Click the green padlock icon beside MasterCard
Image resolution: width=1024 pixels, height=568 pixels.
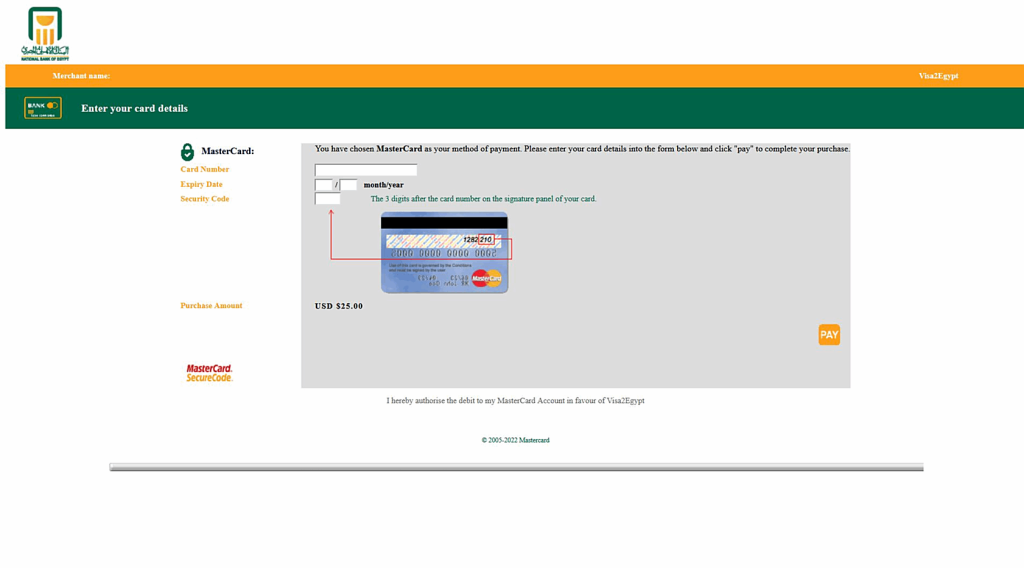pyautogui.click(x=187, y=152)
